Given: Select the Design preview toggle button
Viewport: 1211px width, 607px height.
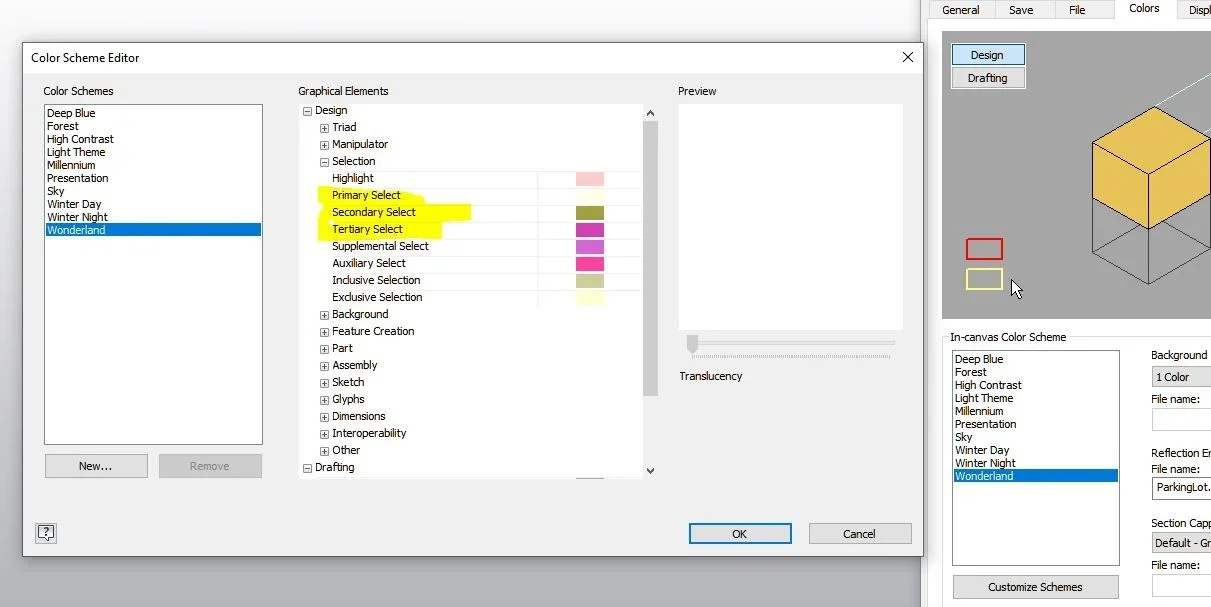Looking at the screenshot, I should 987,55.
